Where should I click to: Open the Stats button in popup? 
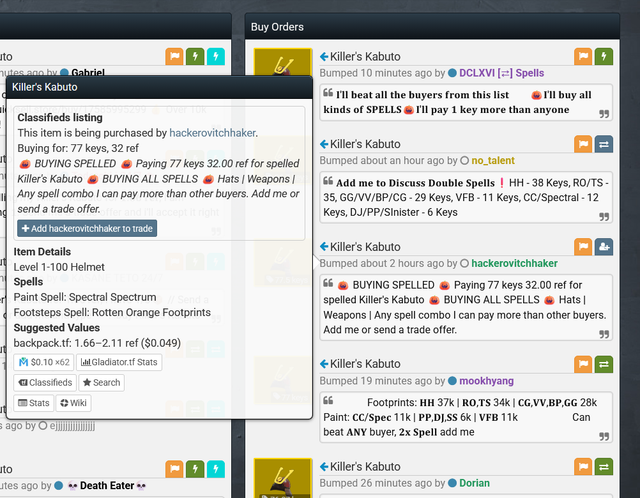point(33,403)
